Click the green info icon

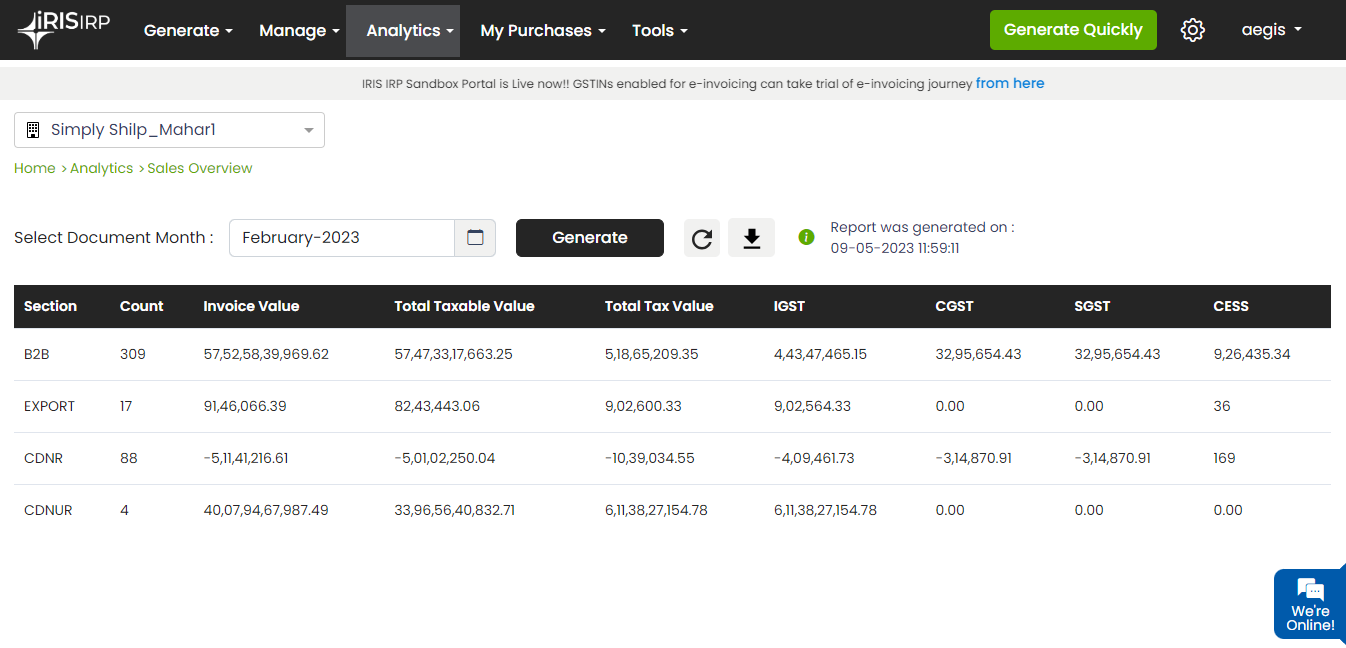pyautogui.click(x=806, y=237)
